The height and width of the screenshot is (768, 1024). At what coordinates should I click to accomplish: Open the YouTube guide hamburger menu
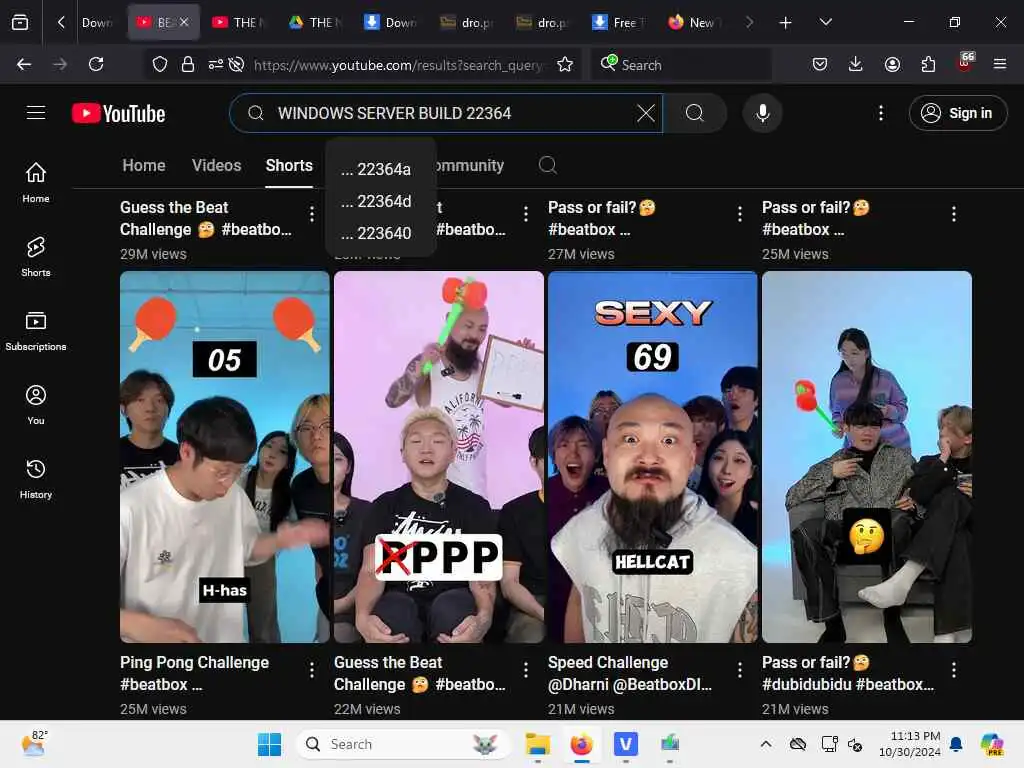pos(36,113)
